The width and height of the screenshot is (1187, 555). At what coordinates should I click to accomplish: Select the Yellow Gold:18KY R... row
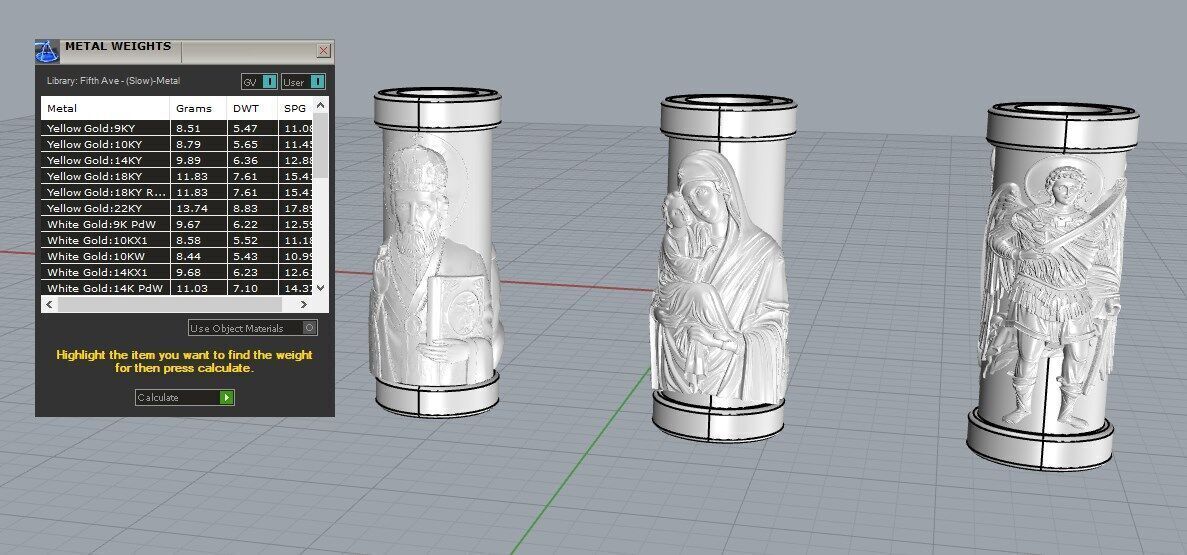coord(176,192)
